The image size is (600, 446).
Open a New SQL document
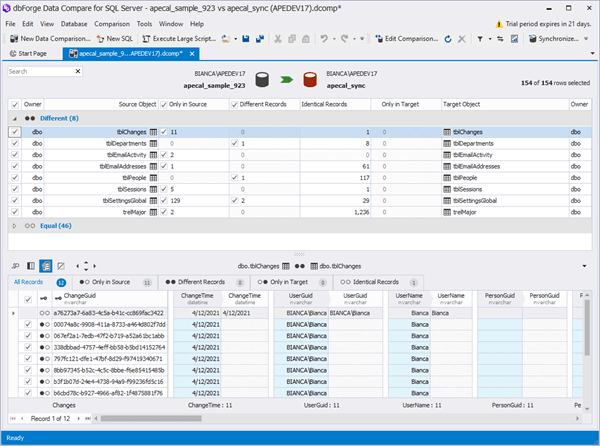(x=115, y=39)
